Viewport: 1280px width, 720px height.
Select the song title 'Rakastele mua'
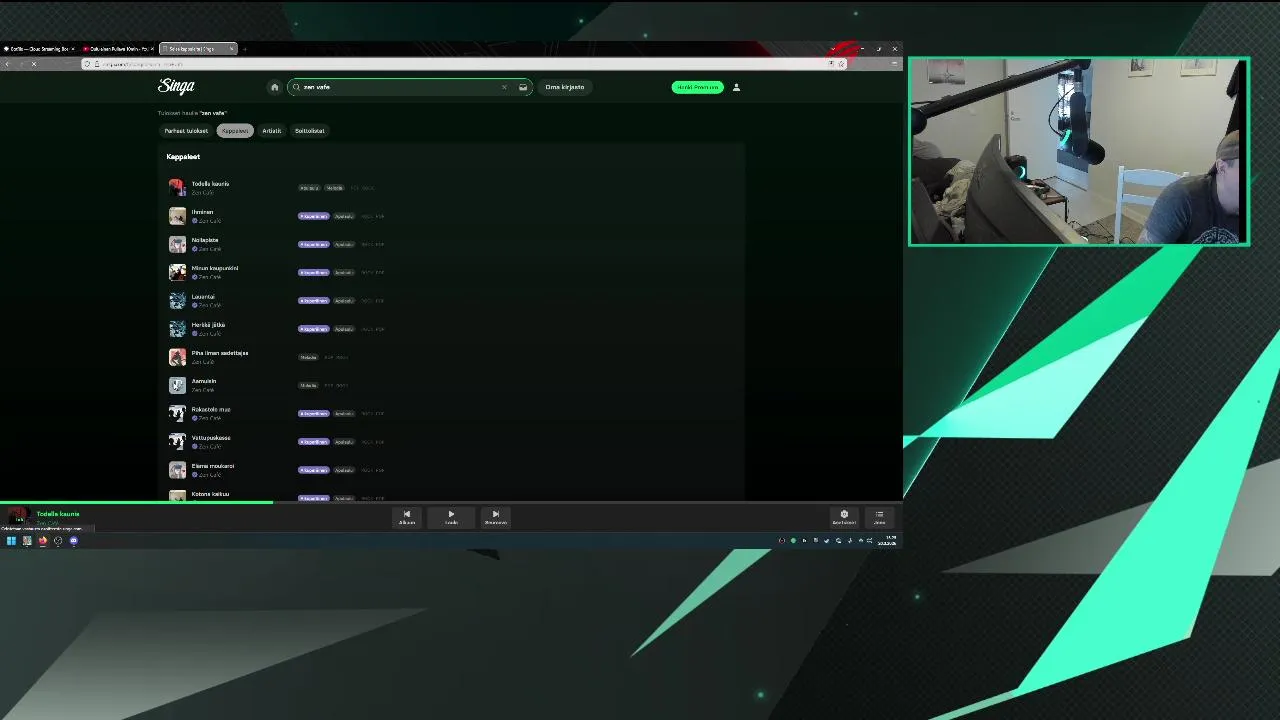point(211,409)
